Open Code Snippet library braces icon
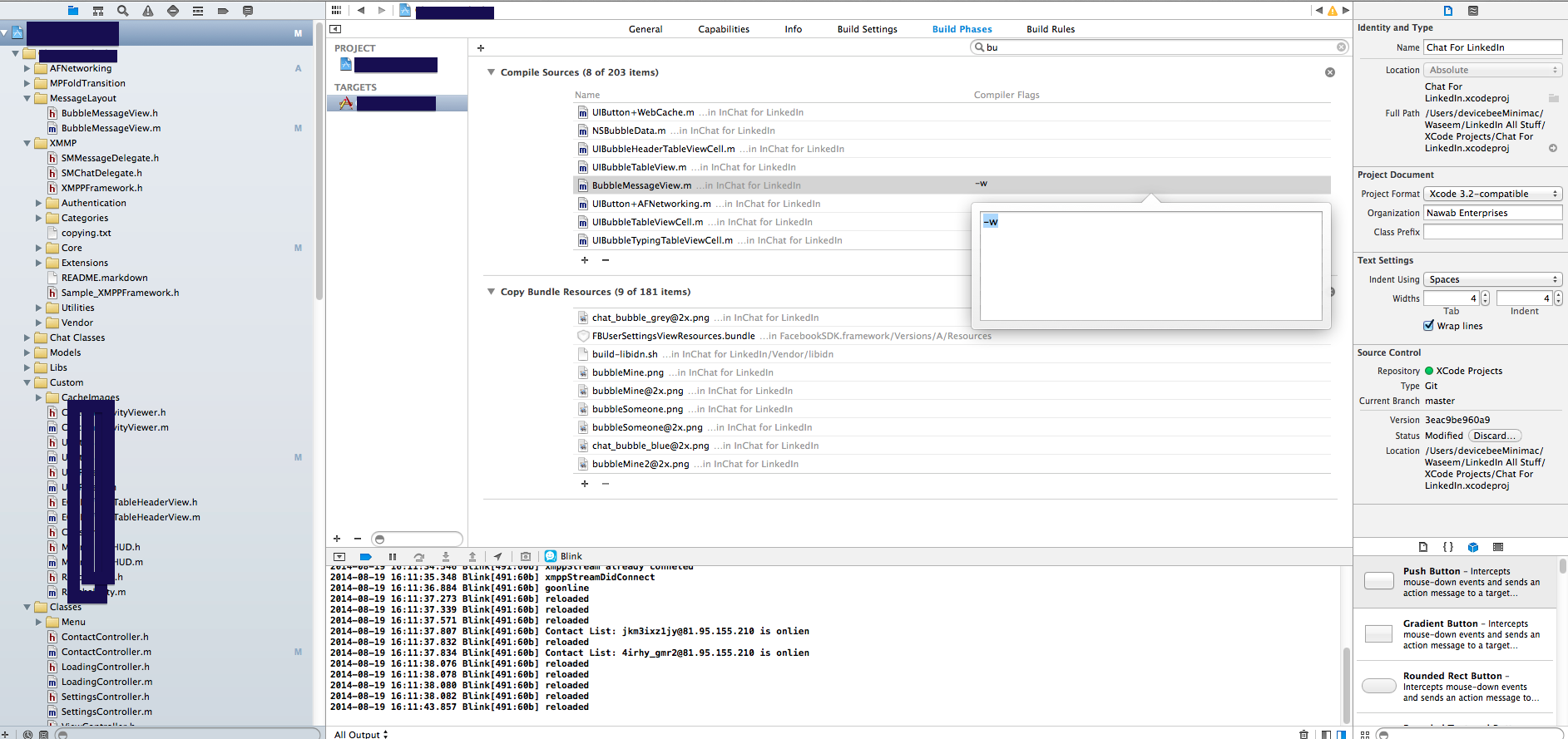Viewport: 1568px width, 739px height. point(1448,547)
